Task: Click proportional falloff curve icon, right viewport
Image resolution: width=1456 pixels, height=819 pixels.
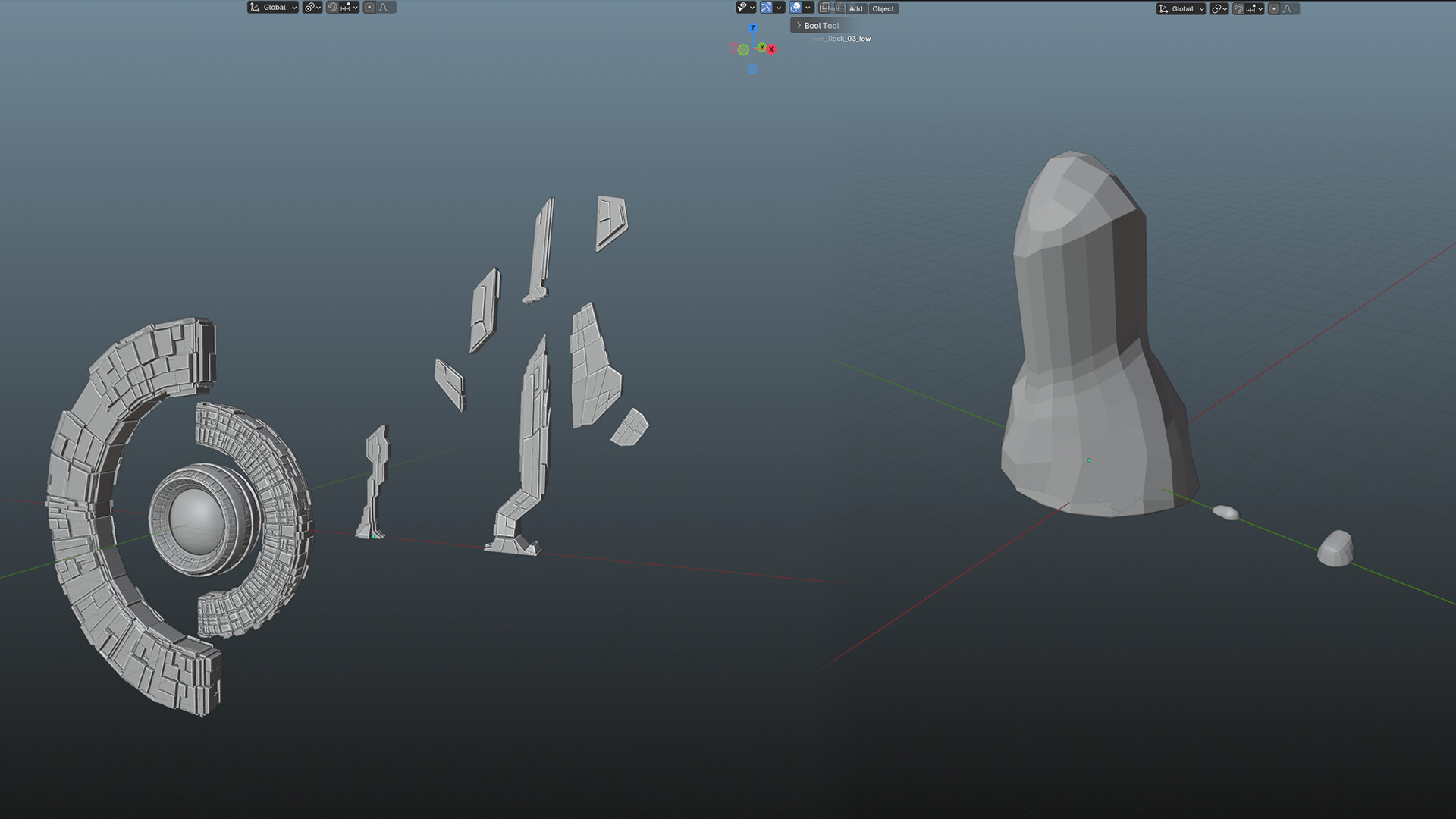Action: click(1288, 9)
